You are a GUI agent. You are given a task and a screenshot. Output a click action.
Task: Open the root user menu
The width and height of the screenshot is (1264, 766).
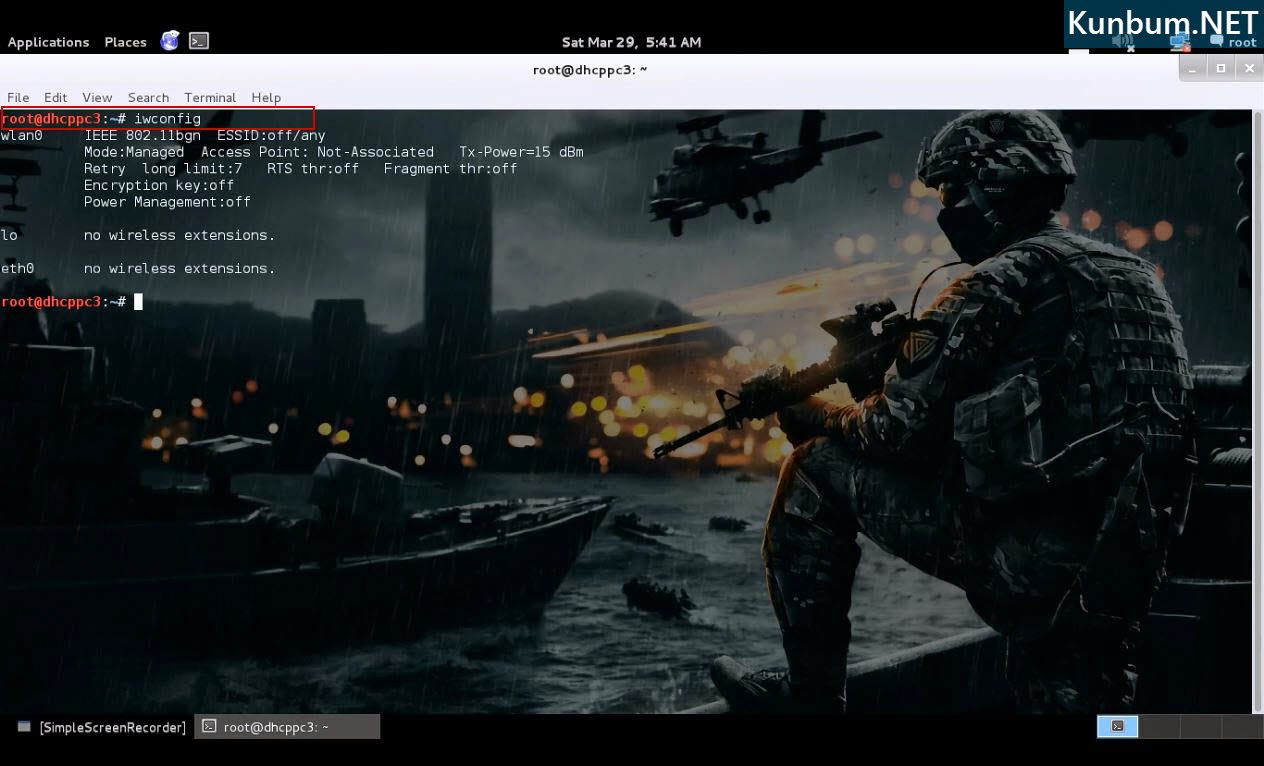(1242, 42)
